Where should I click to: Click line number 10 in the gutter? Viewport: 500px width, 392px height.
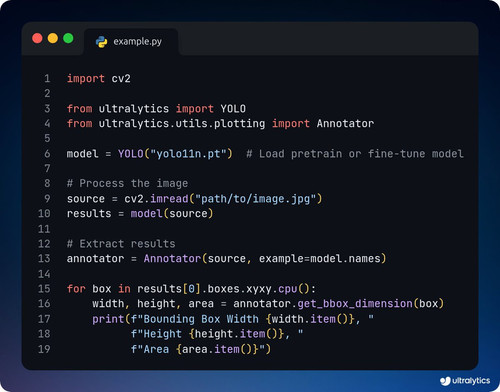pos(44,214)
